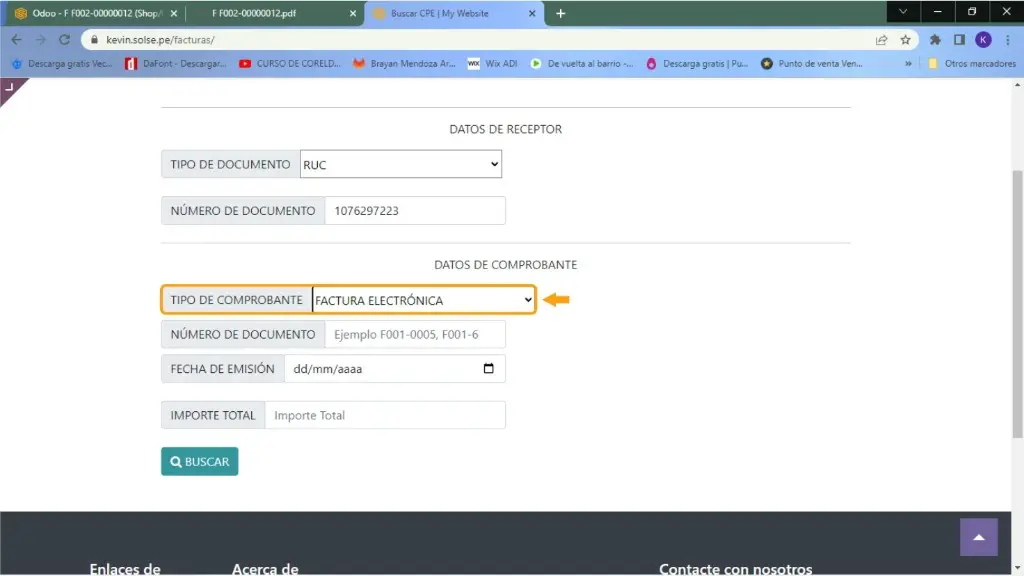Viewport: 1024px width, 576px height.
Task: Click the scroll-to-top arrow button
Action: [979, 537]
